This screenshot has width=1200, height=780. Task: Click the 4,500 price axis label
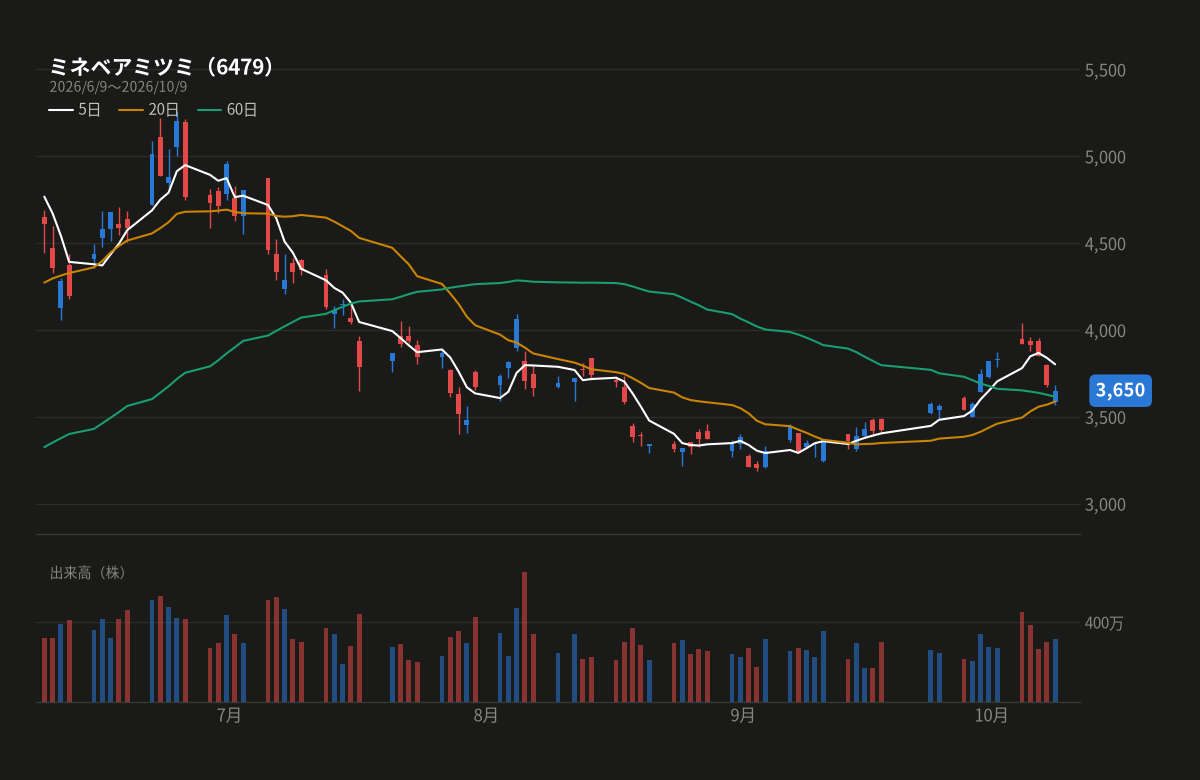[x=1105, y=244]
